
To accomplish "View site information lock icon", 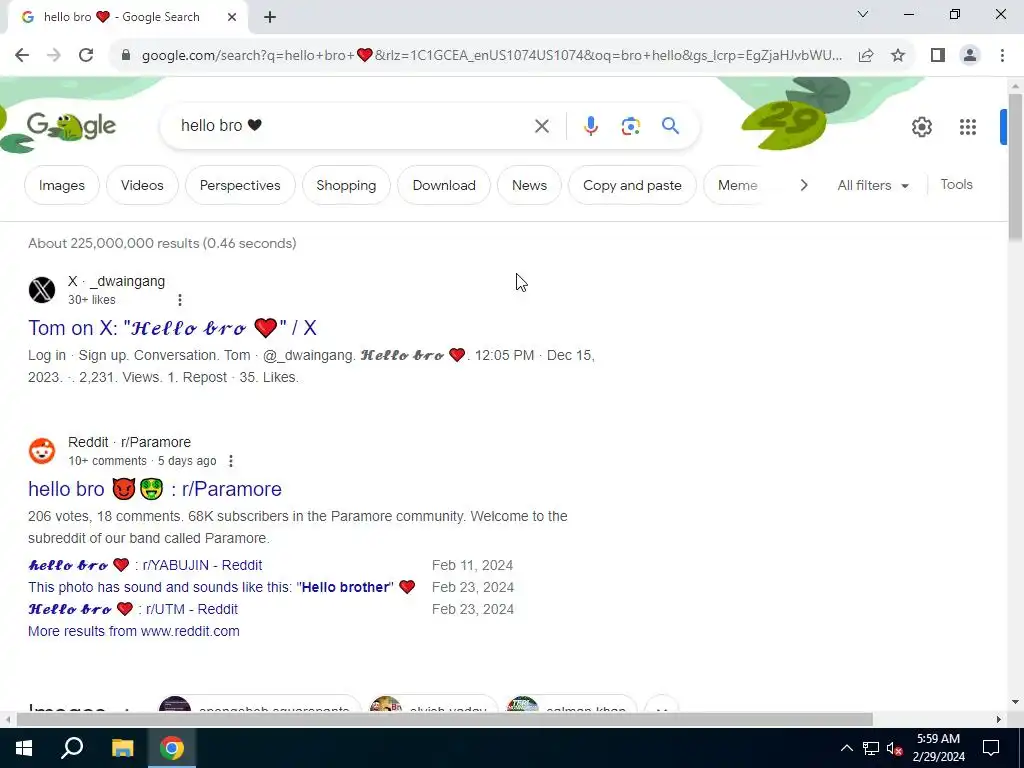I will coord(126,56).
